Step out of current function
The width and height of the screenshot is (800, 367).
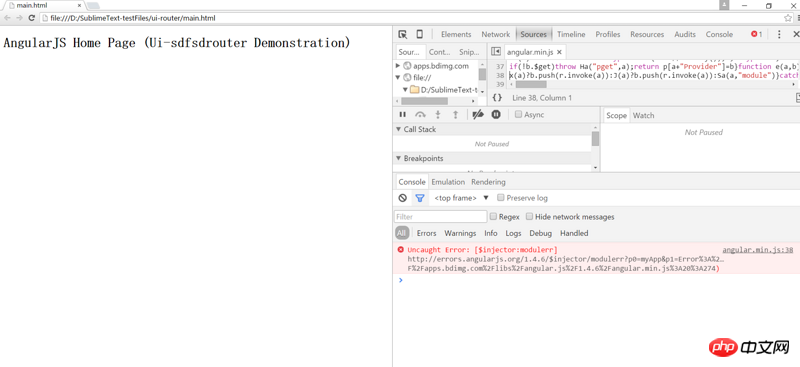click(x=456, y=115)
